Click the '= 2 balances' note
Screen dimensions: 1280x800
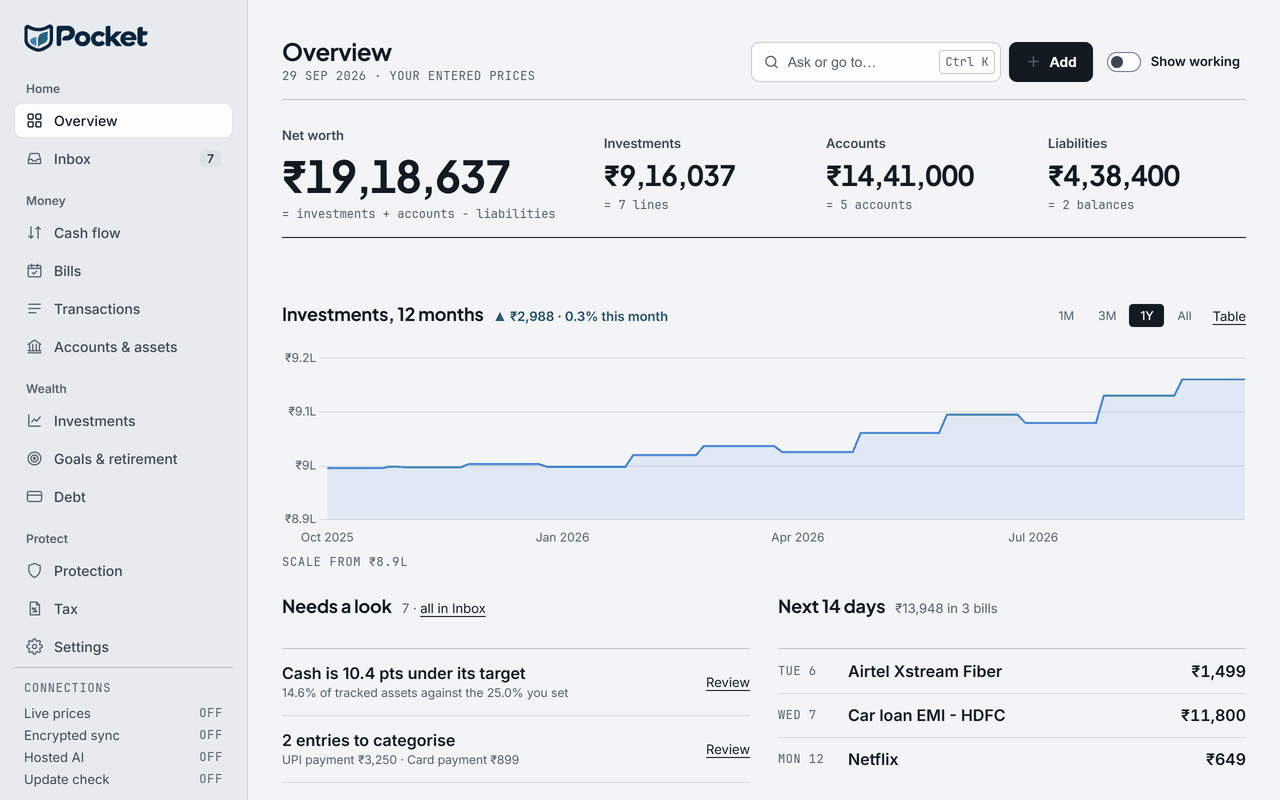click(1091, 205)
